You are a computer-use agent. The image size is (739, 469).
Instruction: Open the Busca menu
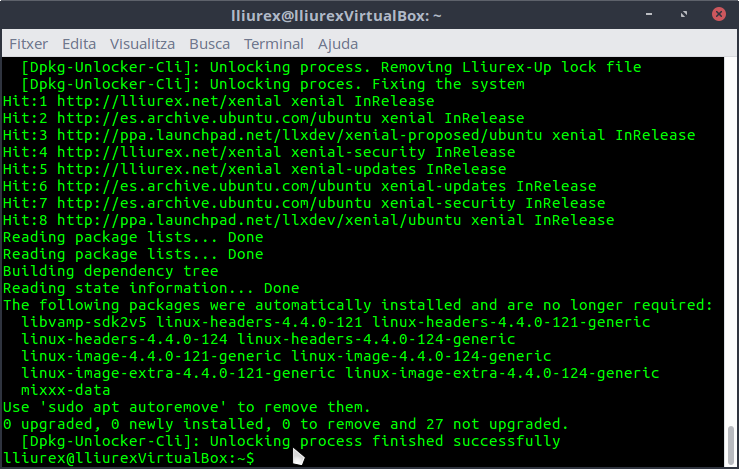point(209,44)
